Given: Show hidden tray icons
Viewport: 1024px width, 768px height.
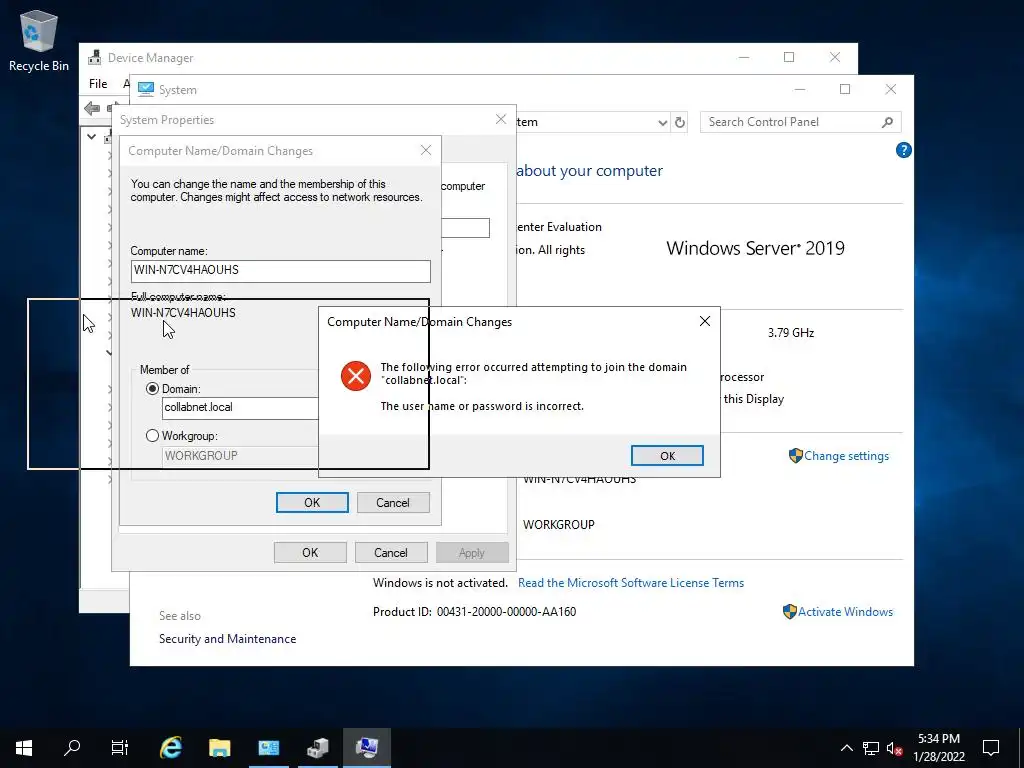Looking at the screenshot, I should click(846, 748).
